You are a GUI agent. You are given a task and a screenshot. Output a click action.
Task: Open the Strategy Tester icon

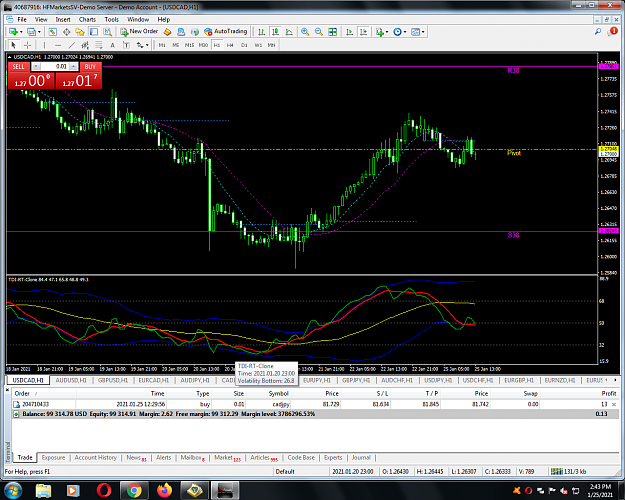[107, 31]
